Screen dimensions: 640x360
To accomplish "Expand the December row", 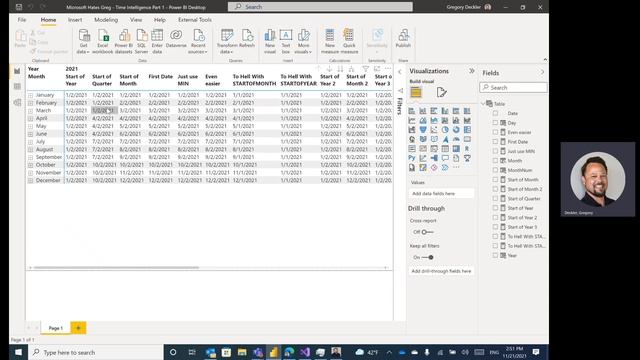I will (x=31, y=180).
